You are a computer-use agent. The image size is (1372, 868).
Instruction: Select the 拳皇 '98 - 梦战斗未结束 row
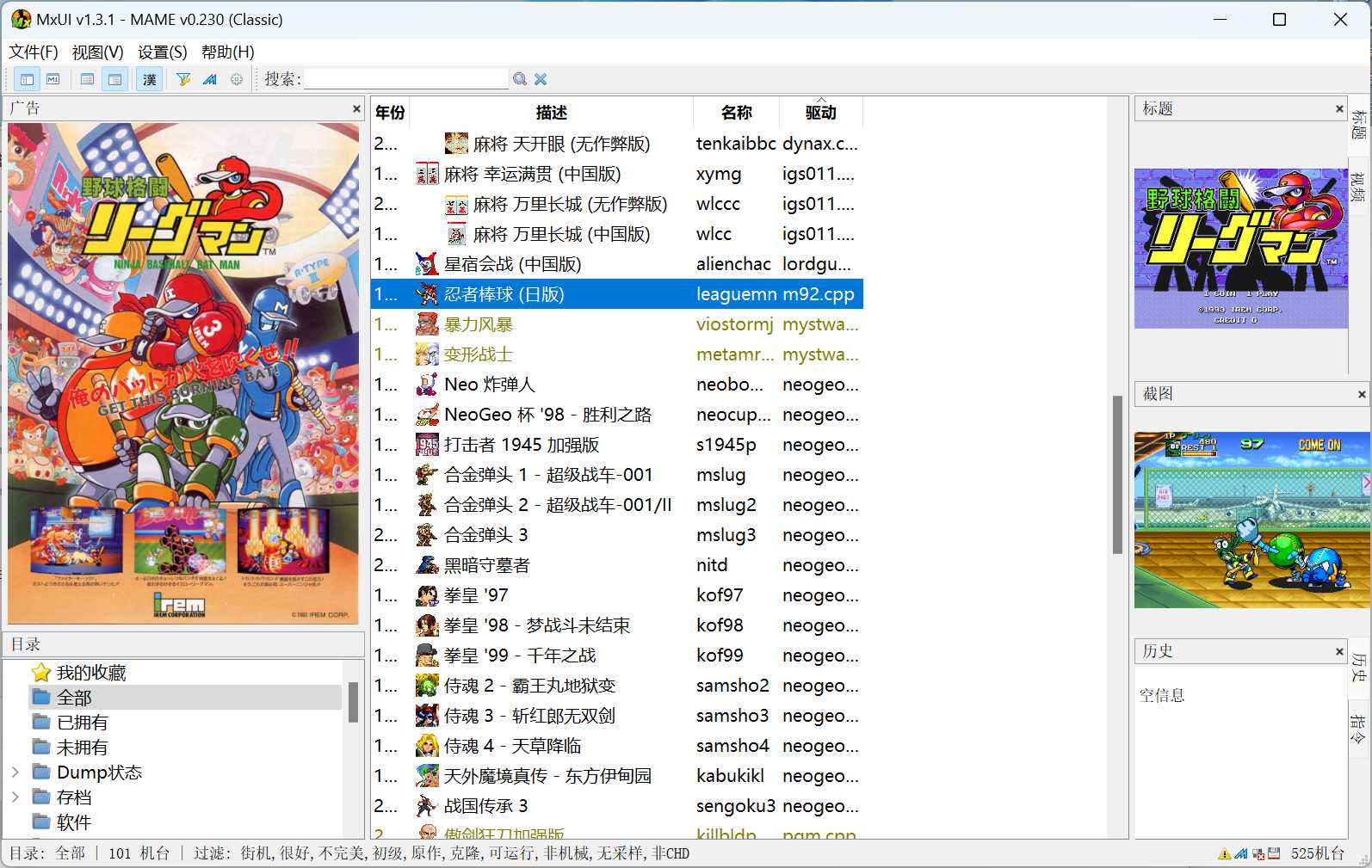click(617, 625)
